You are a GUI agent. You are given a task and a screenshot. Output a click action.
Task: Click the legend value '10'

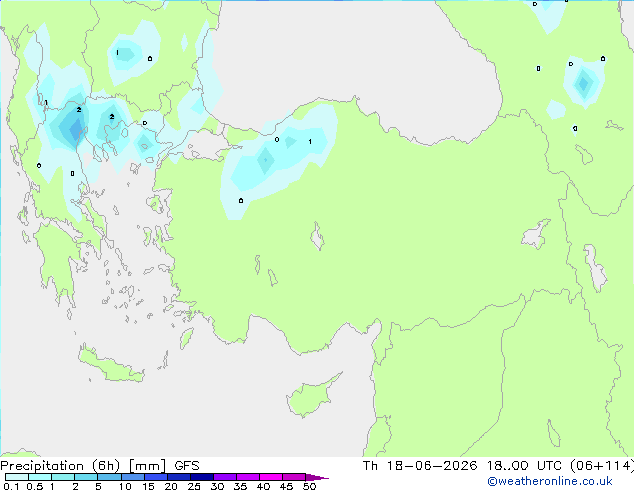coord(125,486)
